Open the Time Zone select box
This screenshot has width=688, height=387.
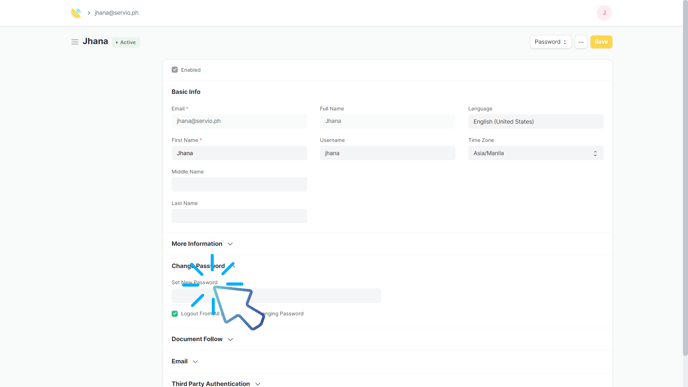point(536,153)
